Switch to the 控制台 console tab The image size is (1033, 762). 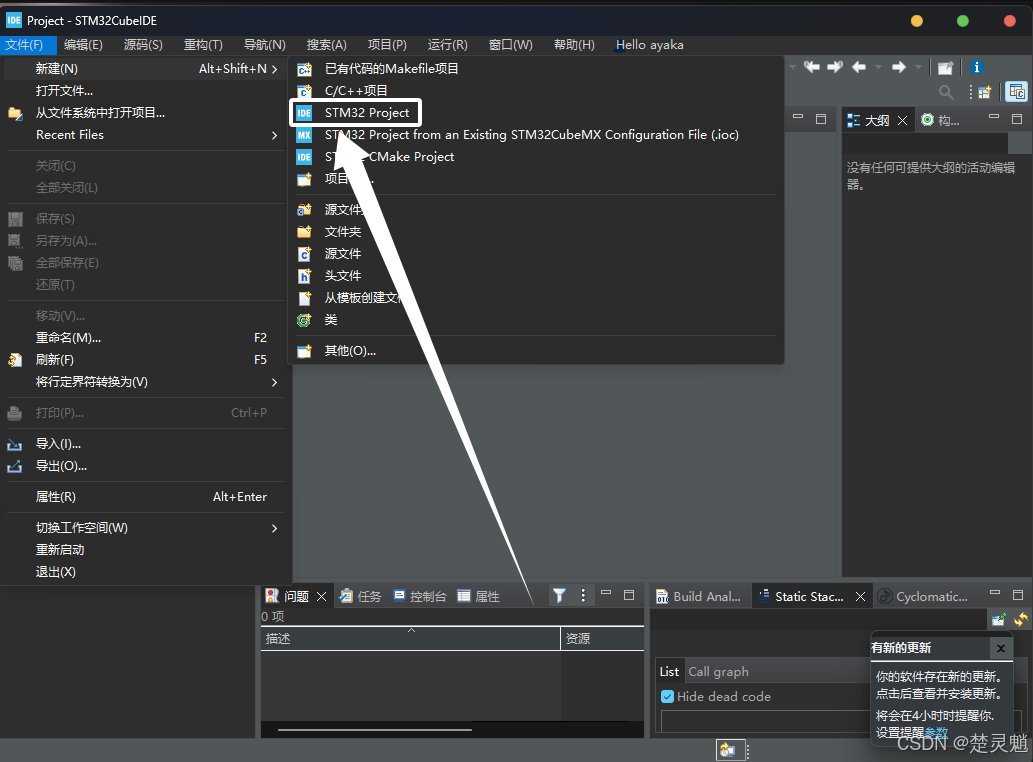(420, 597)
